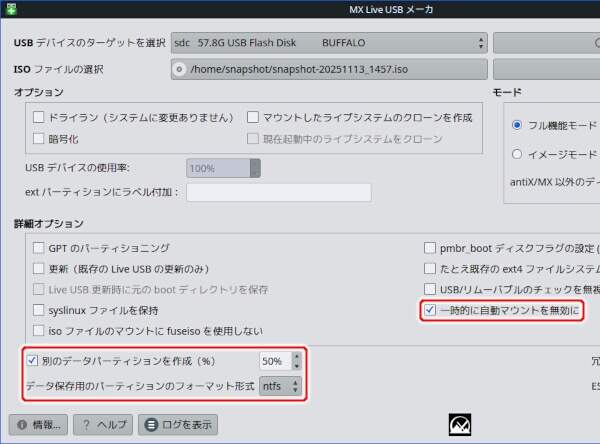The image size is (600, 444).
Task: Open the 情報 (About) button
Action: pyautogui.click(x=38, y=424)
